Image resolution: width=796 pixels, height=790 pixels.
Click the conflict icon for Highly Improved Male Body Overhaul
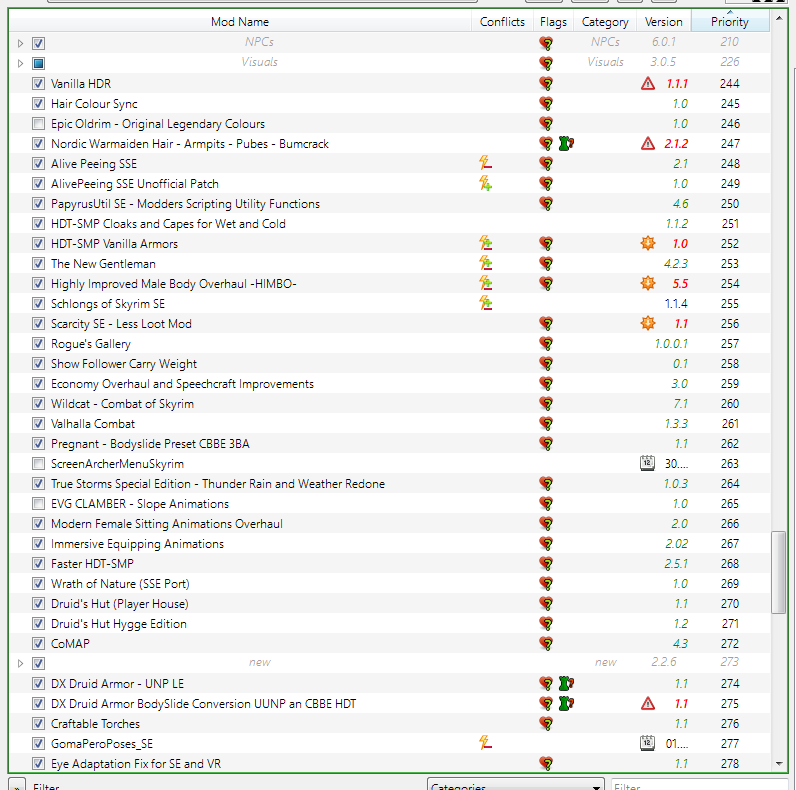(485, 283)
